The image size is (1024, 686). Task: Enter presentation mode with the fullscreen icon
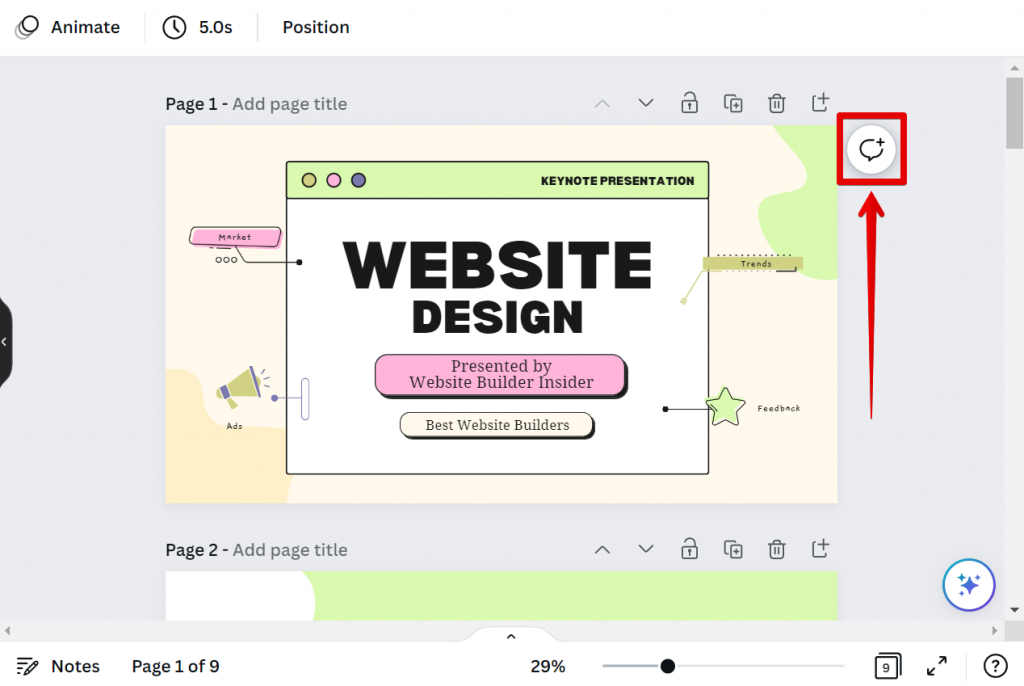point(936,666)
